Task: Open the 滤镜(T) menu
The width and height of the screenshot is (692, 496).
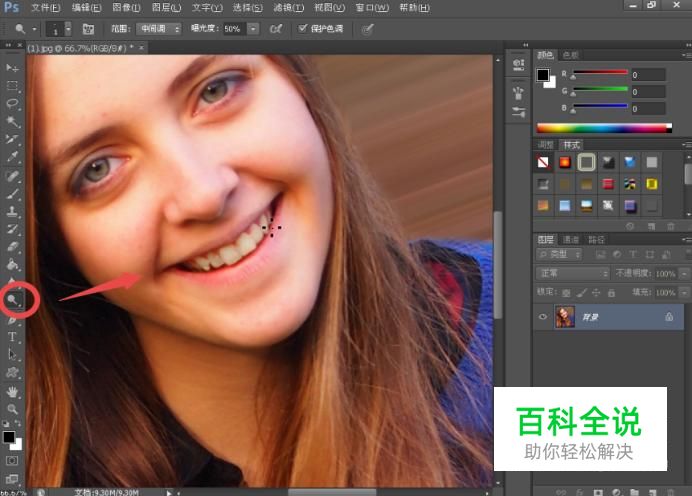Action: pyautogui.click(x=288, y=8)
